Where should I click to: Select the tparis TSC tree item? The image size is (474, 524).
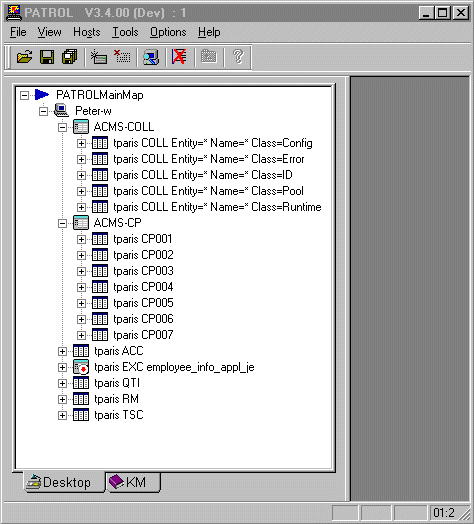119,415
